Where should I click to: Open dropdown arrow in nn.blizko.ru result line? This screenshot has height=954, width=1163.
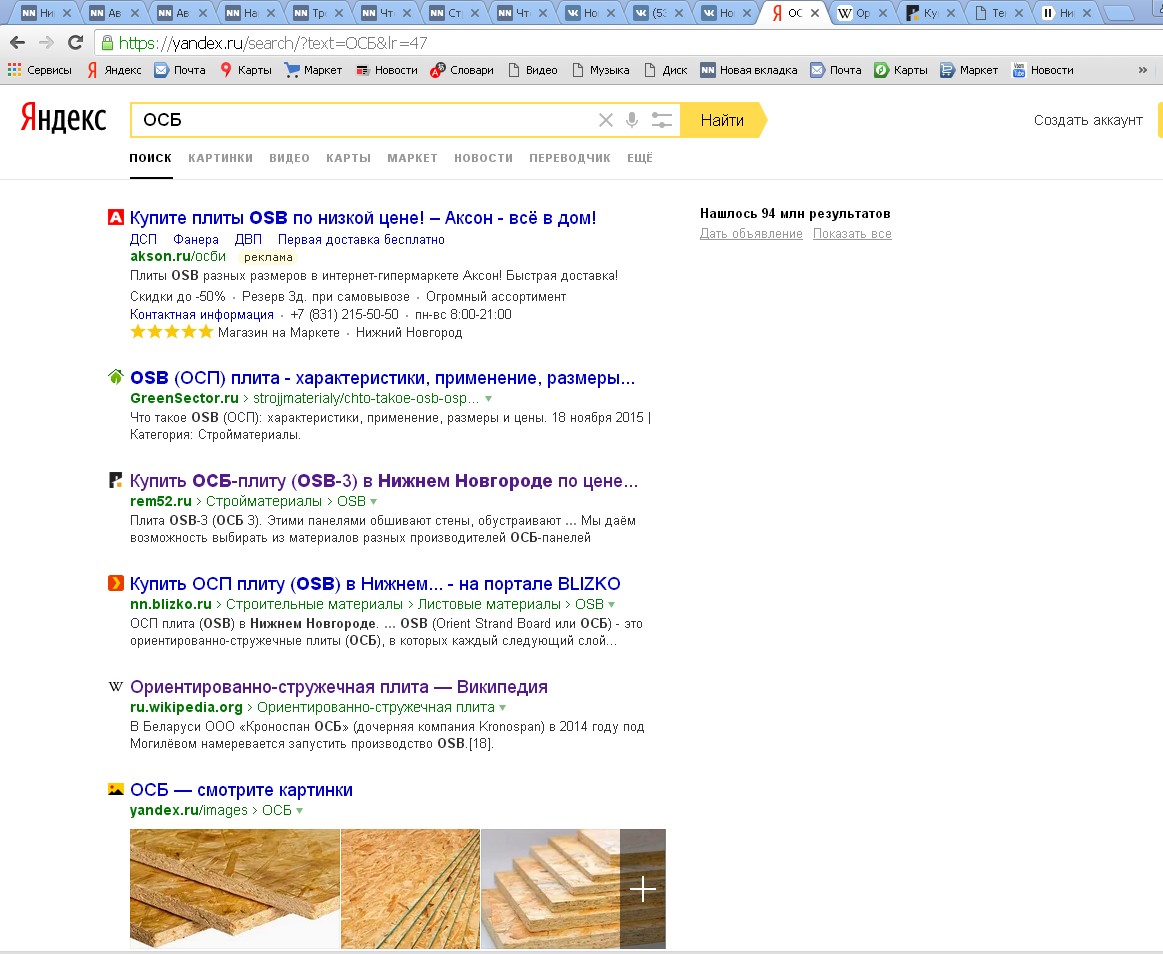(611, 605)
